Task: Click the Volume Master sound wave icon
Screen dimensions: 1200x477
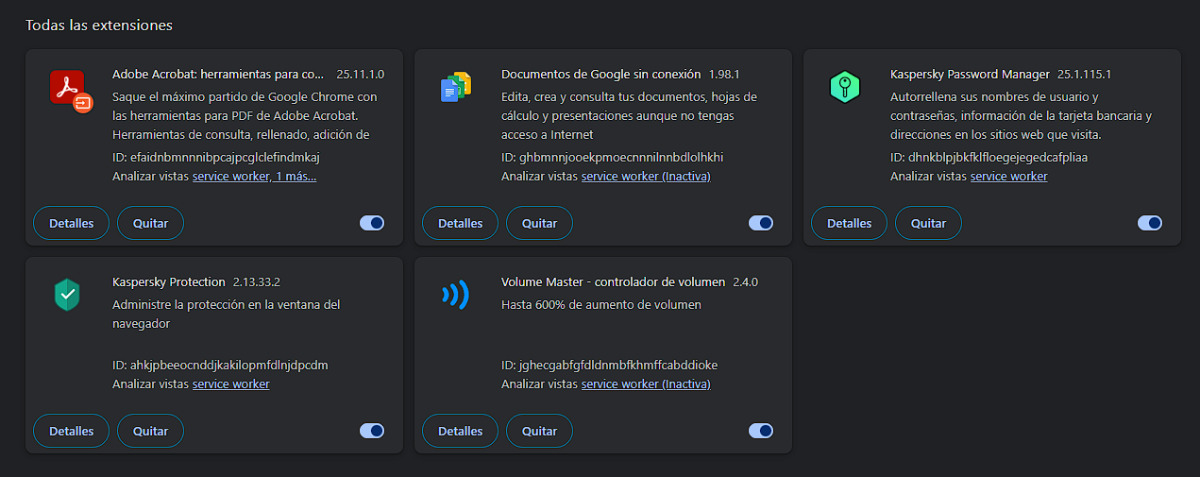Action: (x=456, y=295)
